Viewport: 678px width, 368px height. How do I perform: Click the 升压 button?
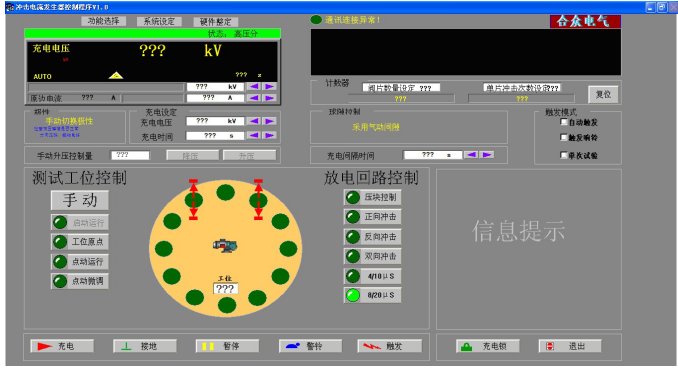pos(249,155)
